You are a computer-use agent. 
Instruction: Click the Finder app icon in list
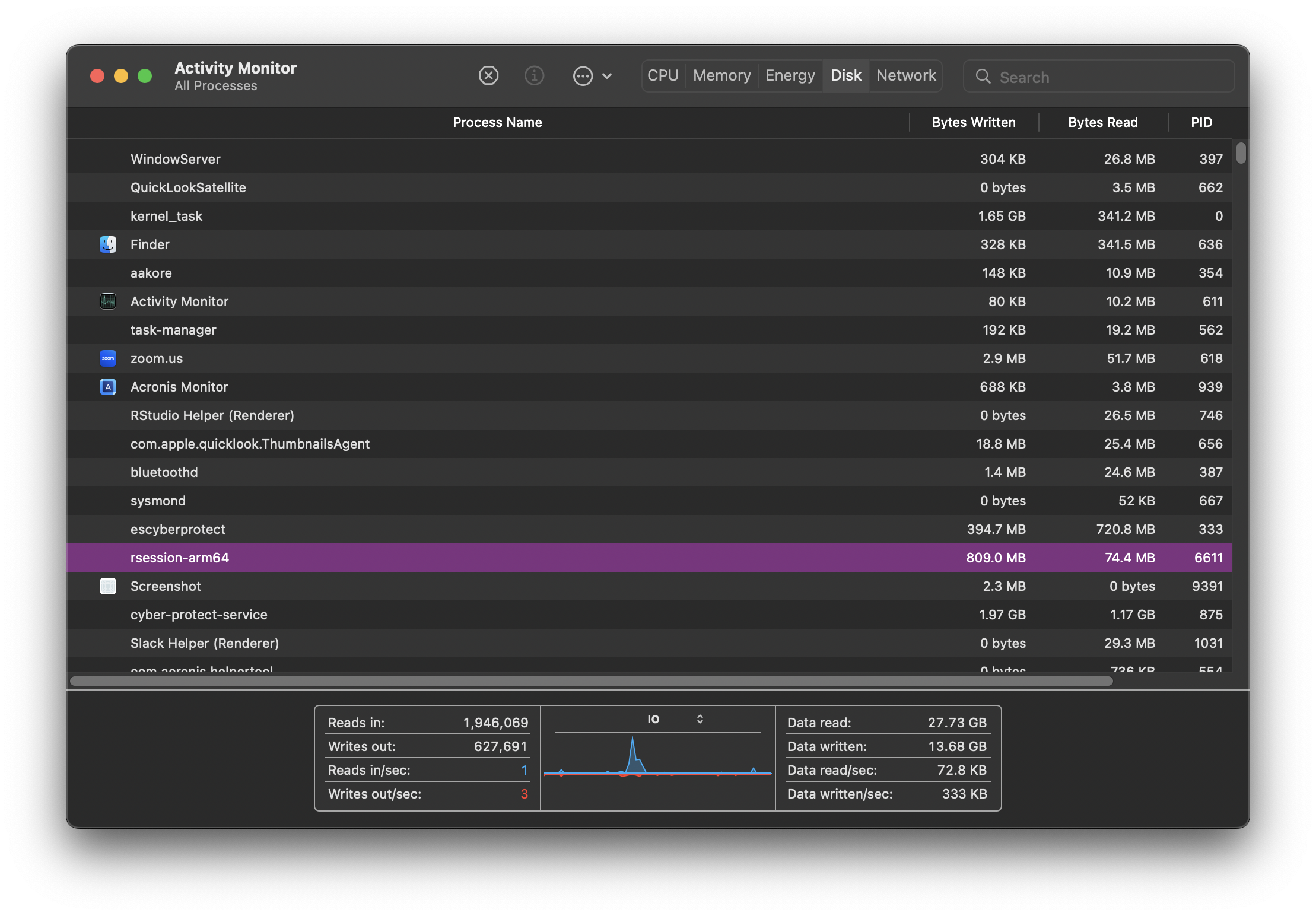[x=108, y=244]
